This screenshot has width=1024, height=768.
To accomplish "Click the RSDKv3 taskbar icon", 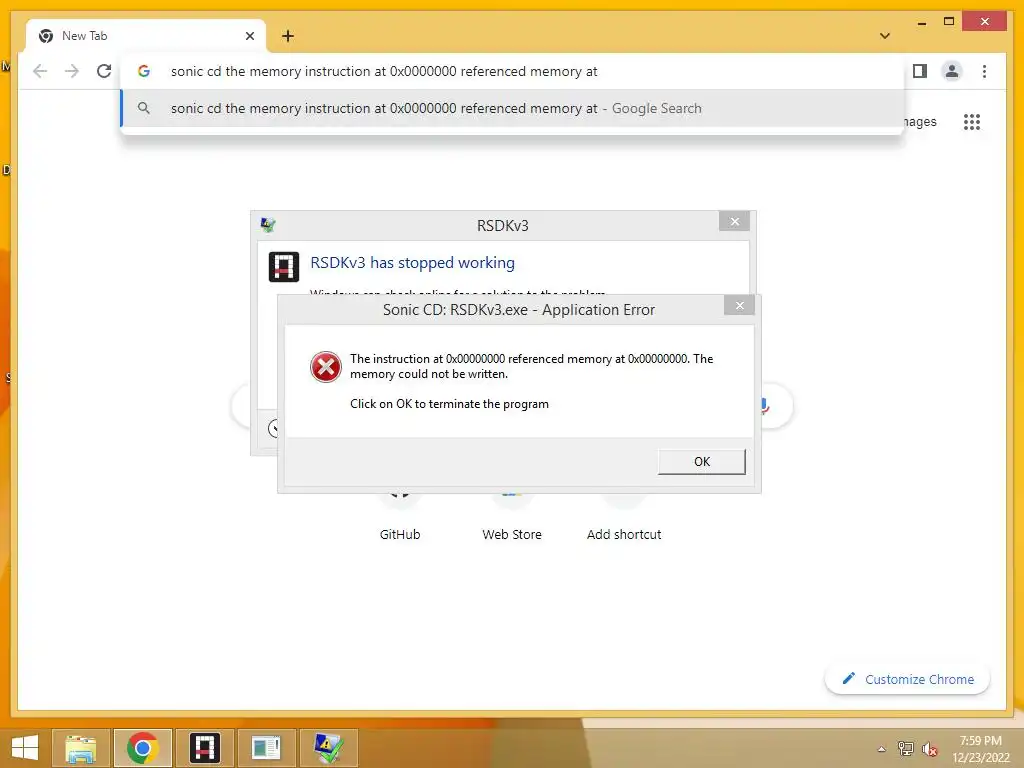I will pos(204,748).
